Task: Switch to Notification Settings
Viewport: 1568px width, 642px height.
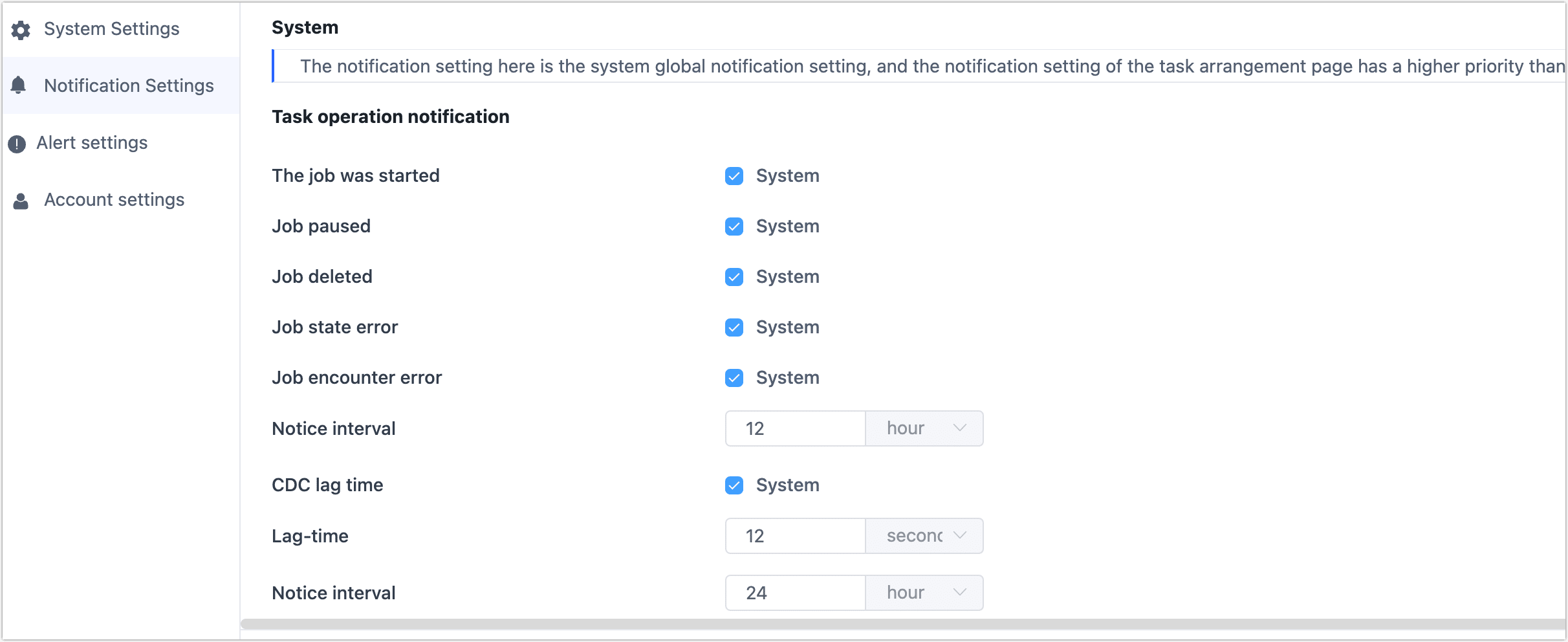Action: pos(128,85)
